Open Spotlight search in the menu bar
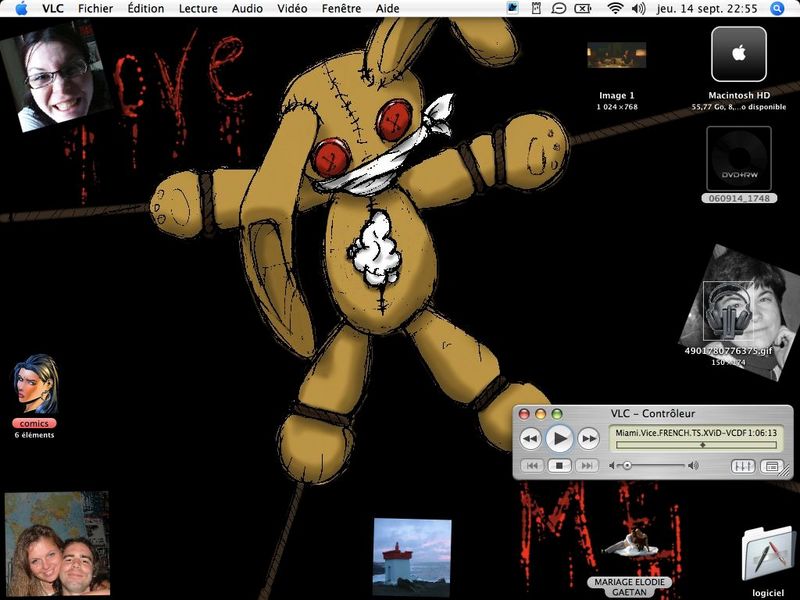This screenshot has width=800, height=600. pos(777,8)
